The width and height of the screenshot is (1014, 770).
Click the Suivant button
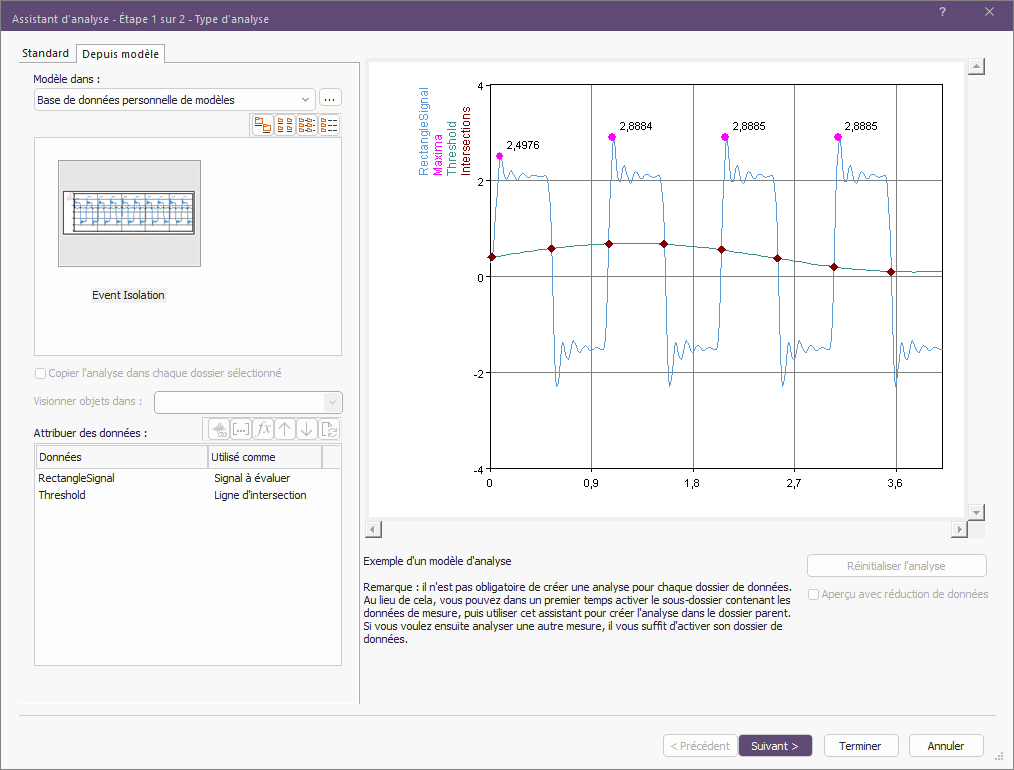(x=774, y=746)
